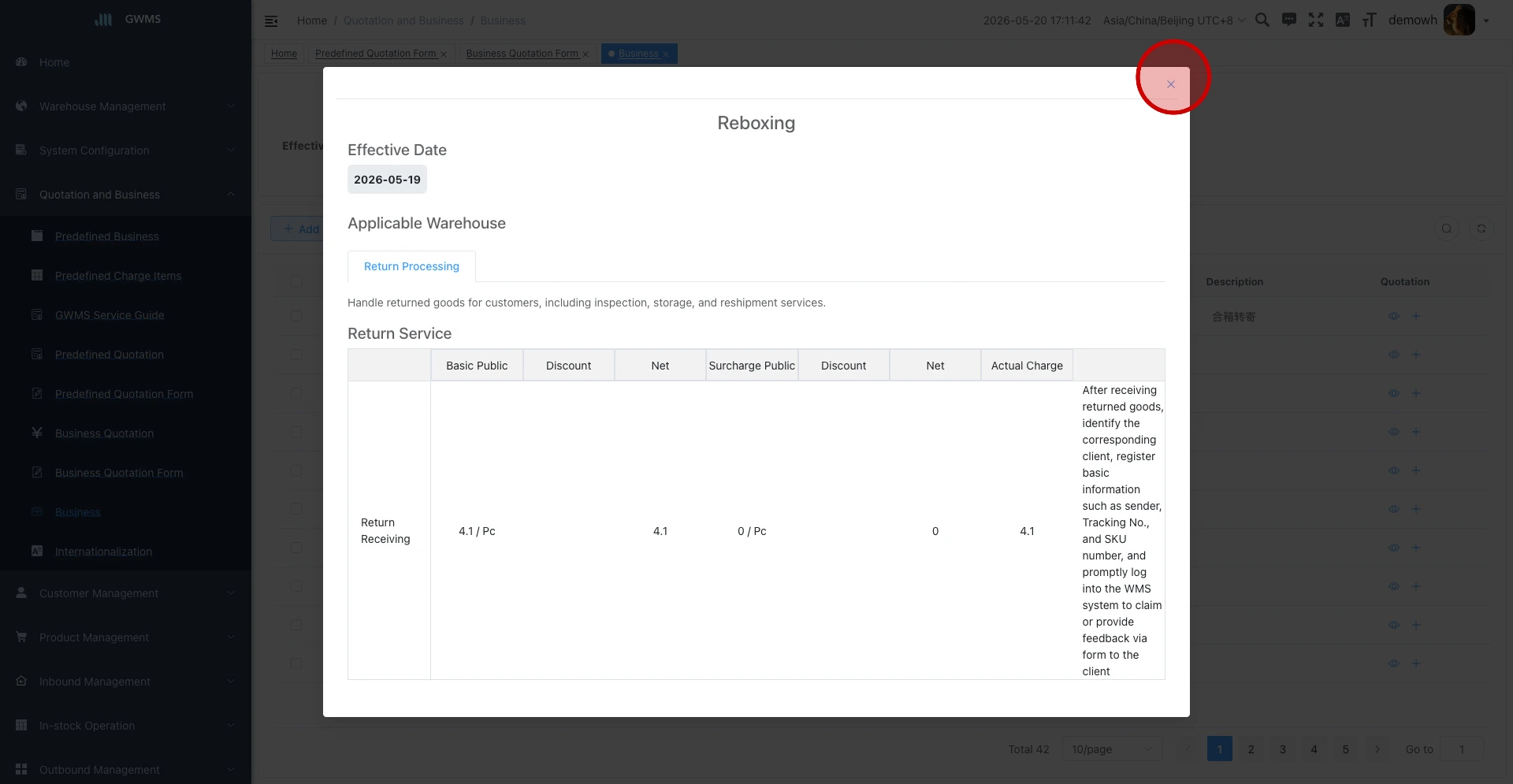
Task: Click the table refresh circle icon
Action: [1481, 229]
